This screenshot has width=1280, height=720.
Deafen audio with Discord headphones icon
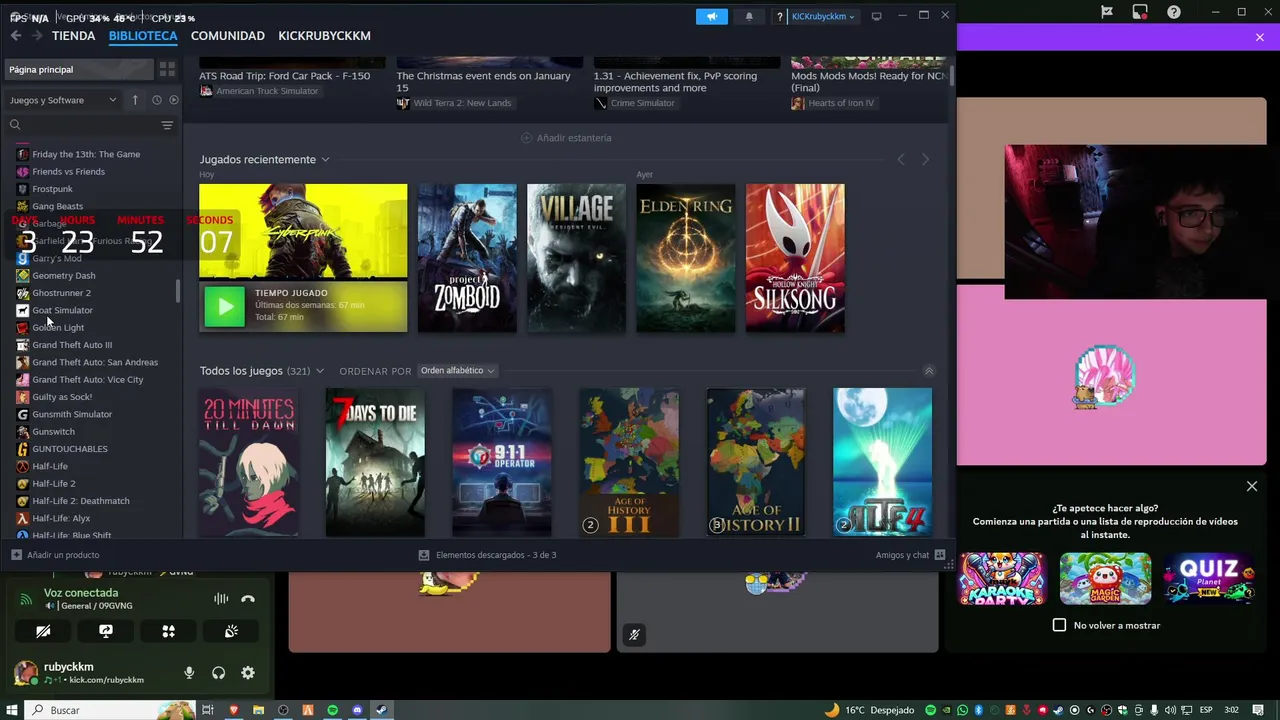tap(218, 673)
